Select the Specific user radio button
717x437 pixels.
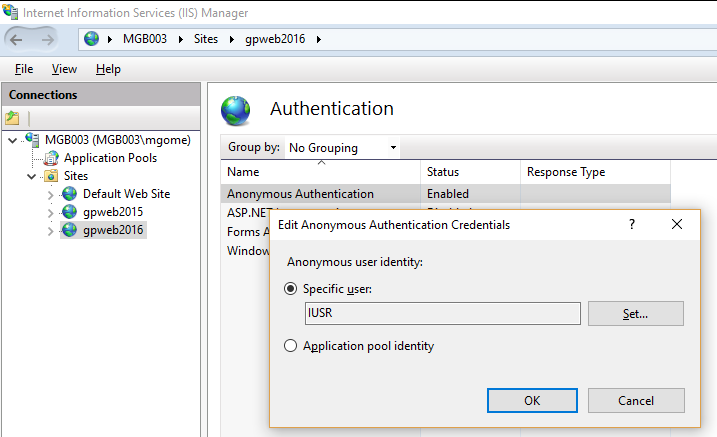coord(290,289)
